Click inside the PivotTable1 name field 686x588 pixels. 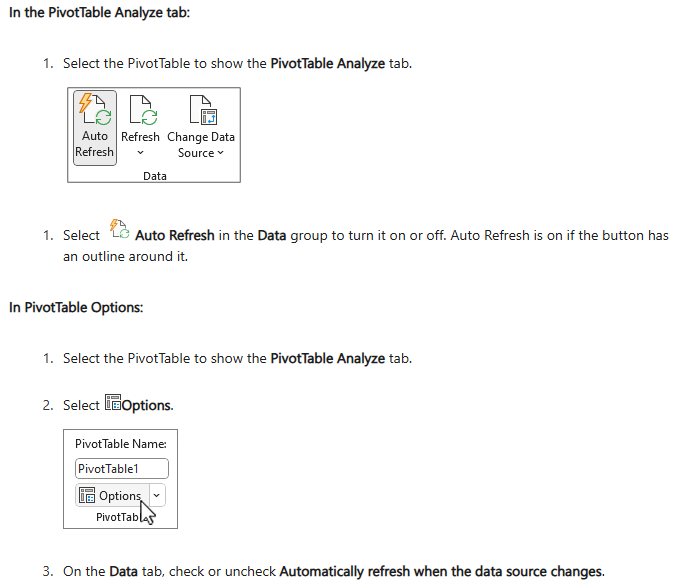122,469
